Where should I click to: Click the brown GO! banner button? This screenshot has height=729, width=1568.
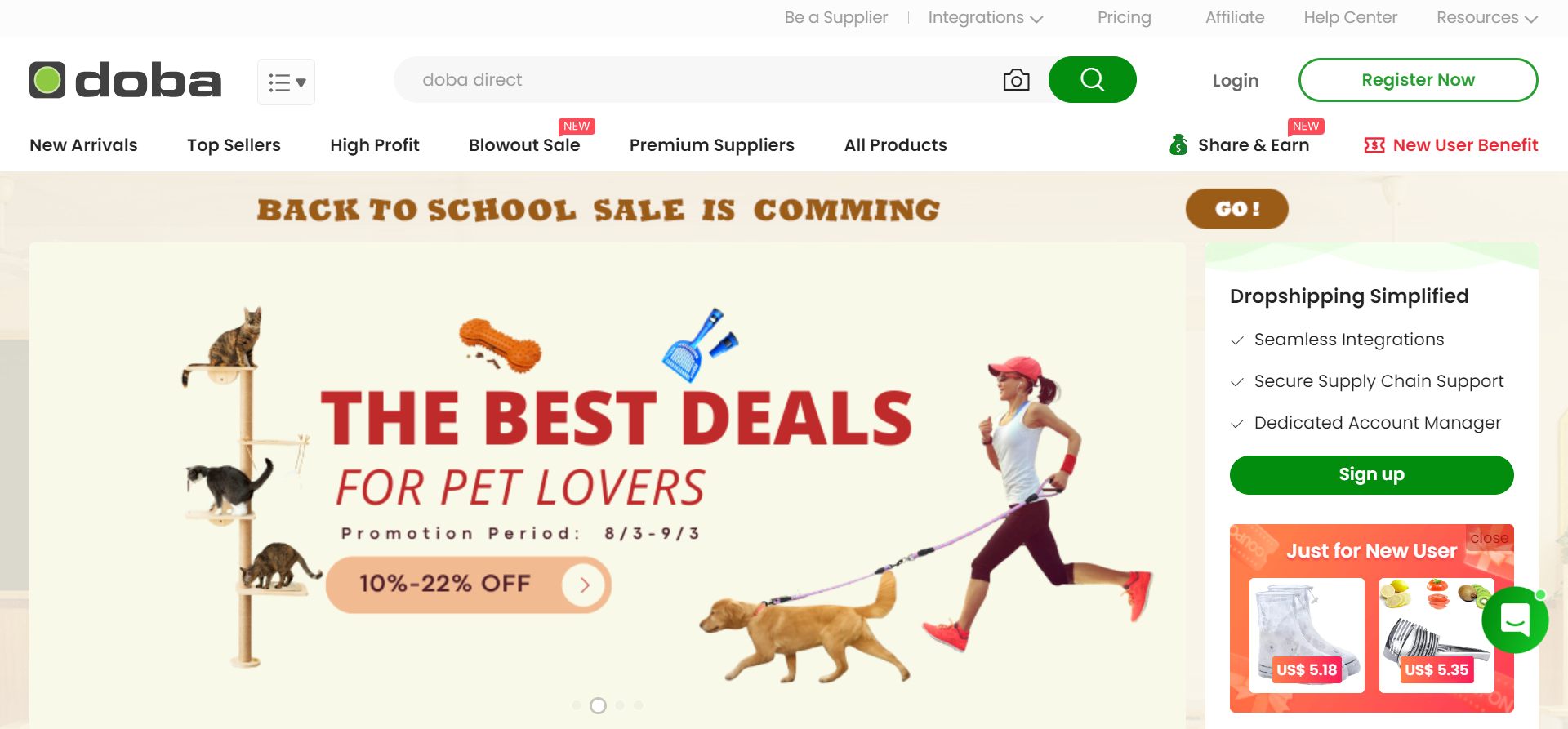[x=1236, y=209]
